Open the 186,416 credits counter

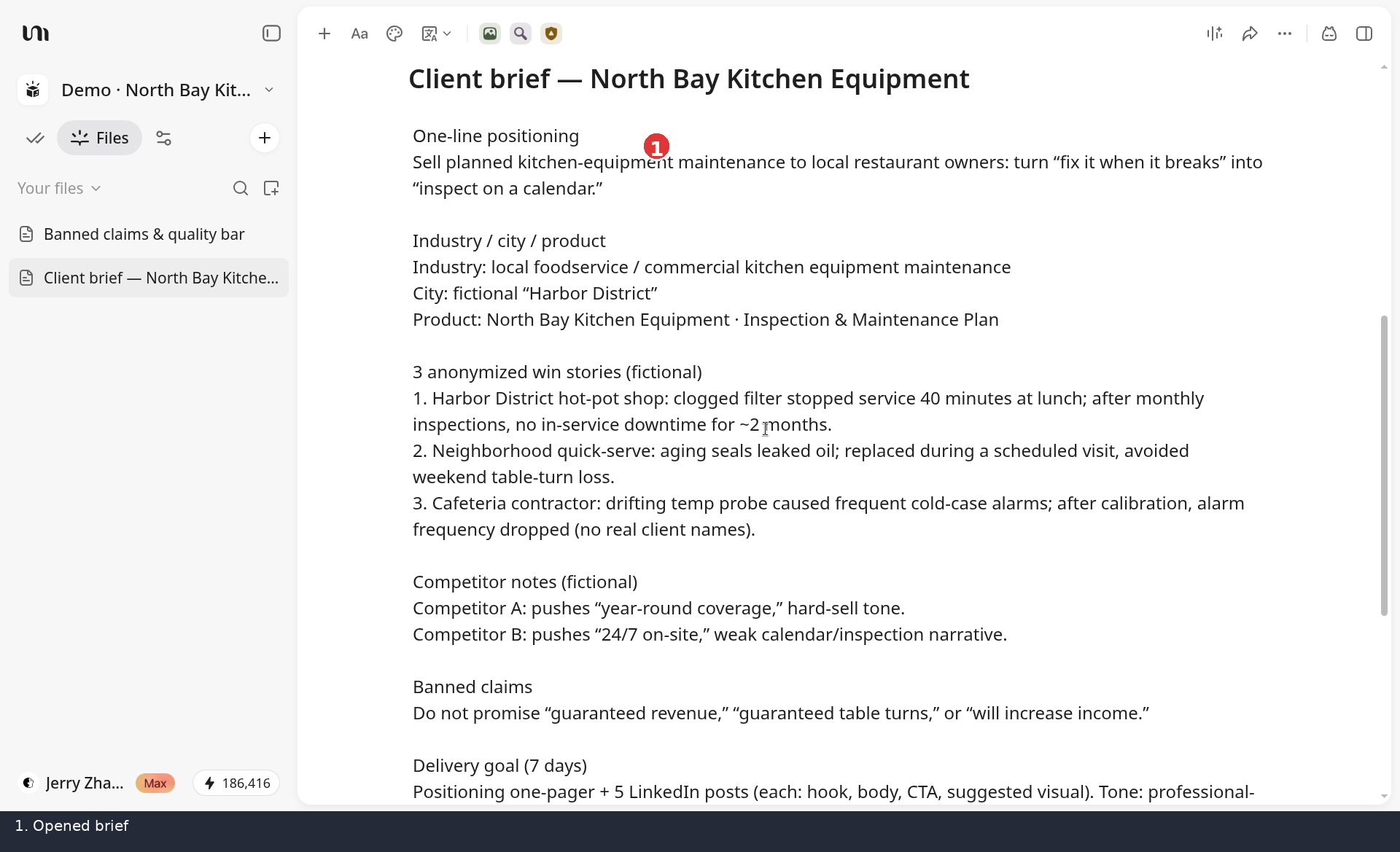[236, 783]
